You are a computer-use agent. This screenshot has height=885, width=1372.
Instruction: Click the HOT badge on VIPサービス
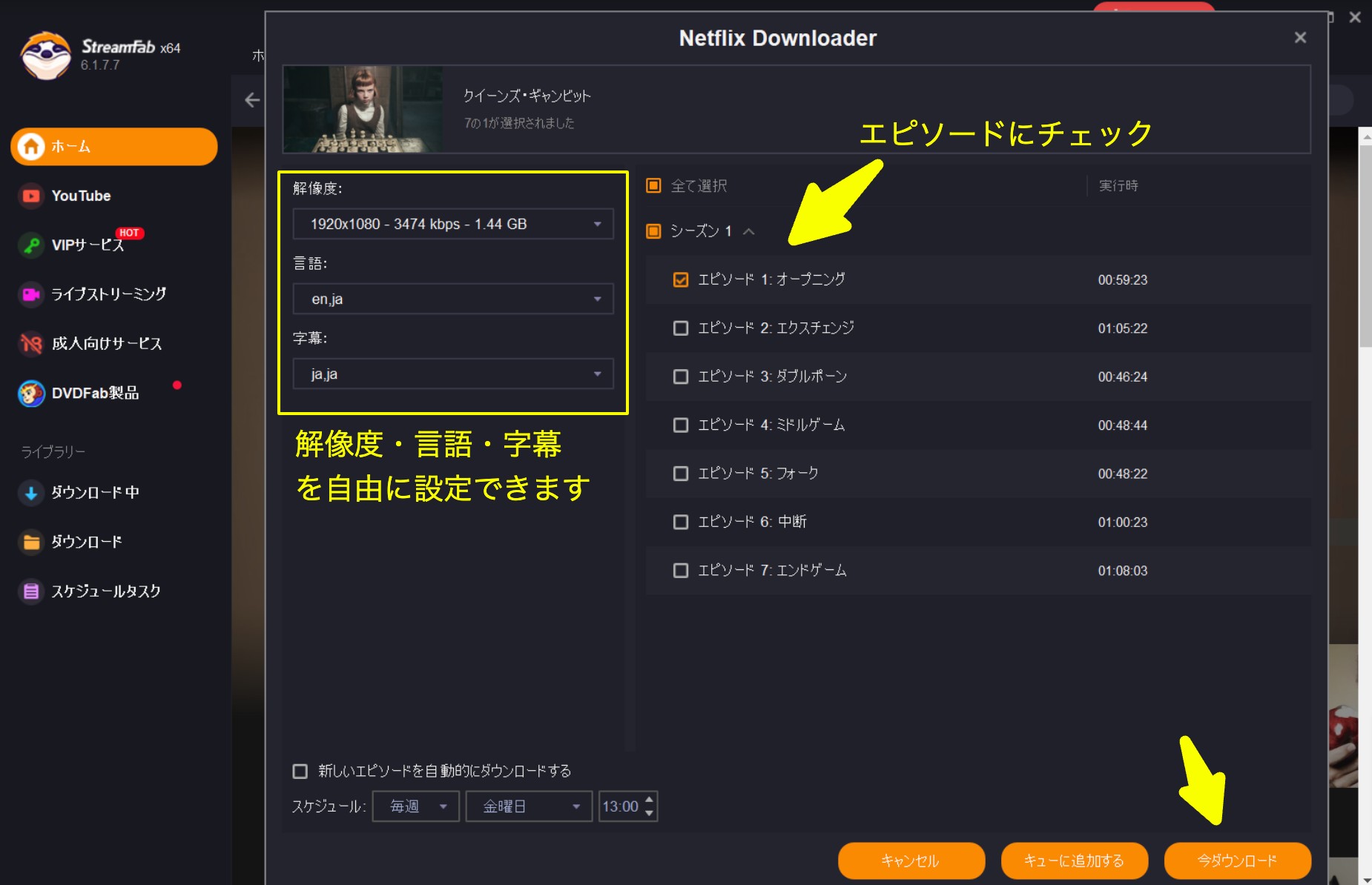(129, 233)
